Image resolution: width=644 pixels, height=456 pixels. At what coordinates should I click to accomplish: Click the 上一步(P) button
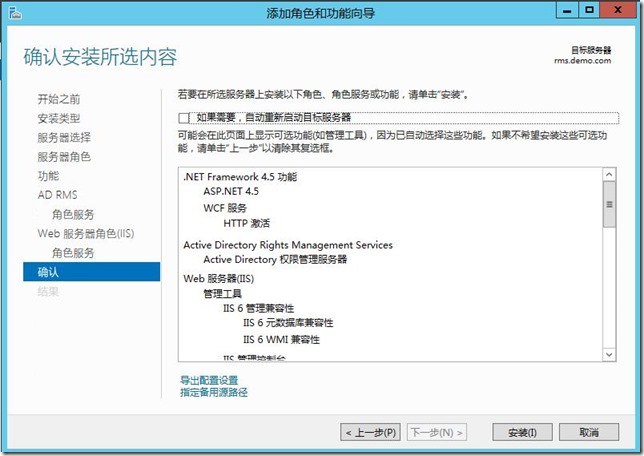[x=370, y=432]
